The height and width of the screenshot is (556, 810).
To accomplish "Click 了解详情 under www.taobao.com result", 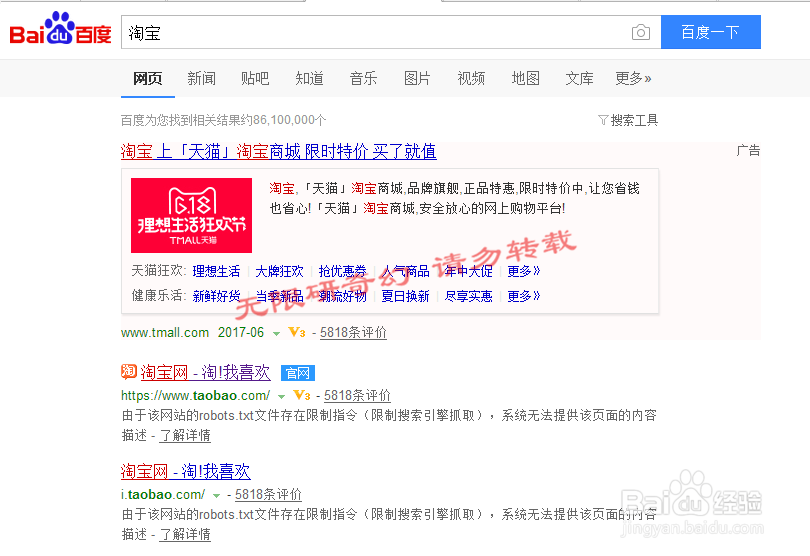I will point(185,435).
